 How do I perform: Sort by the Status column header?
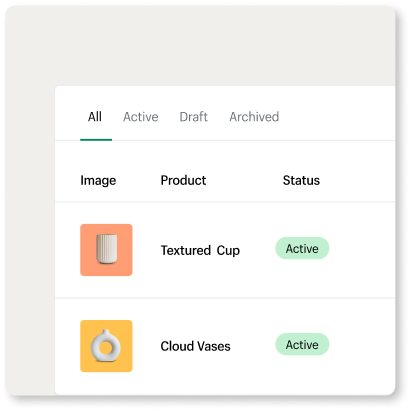click(301, 180)
